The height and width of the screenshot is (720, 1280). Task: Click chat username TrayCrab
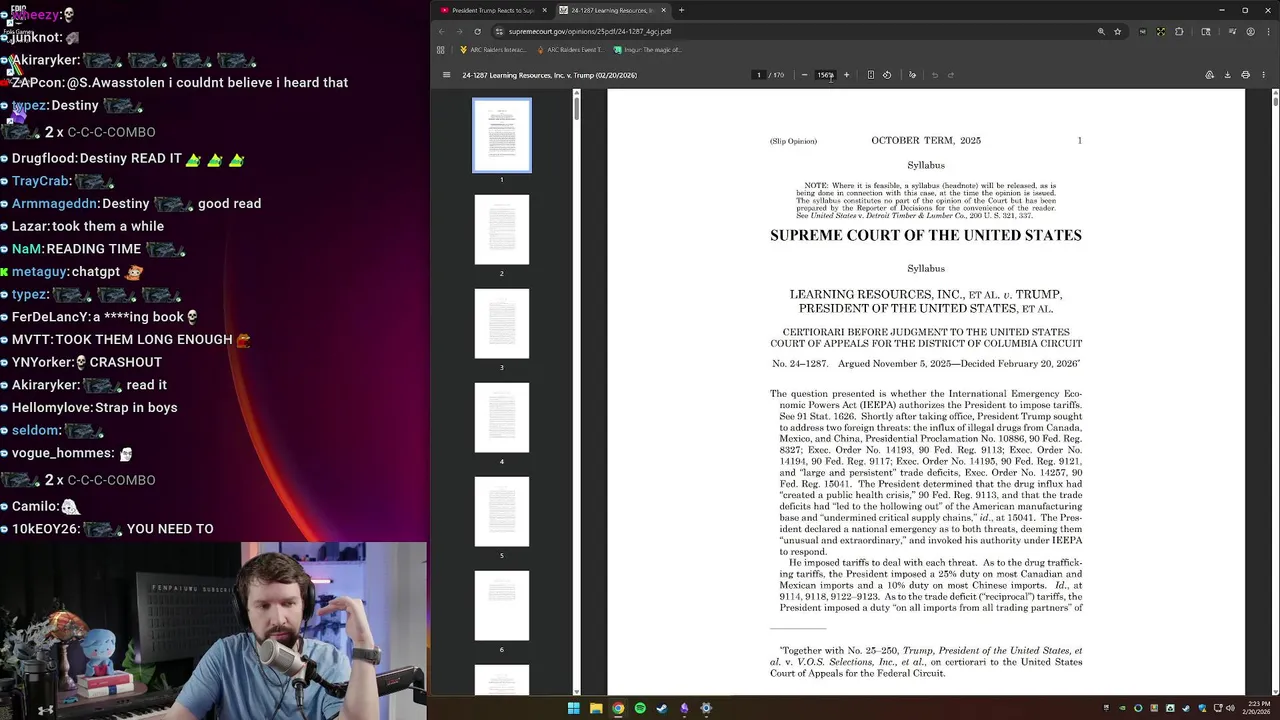point(40,181)
